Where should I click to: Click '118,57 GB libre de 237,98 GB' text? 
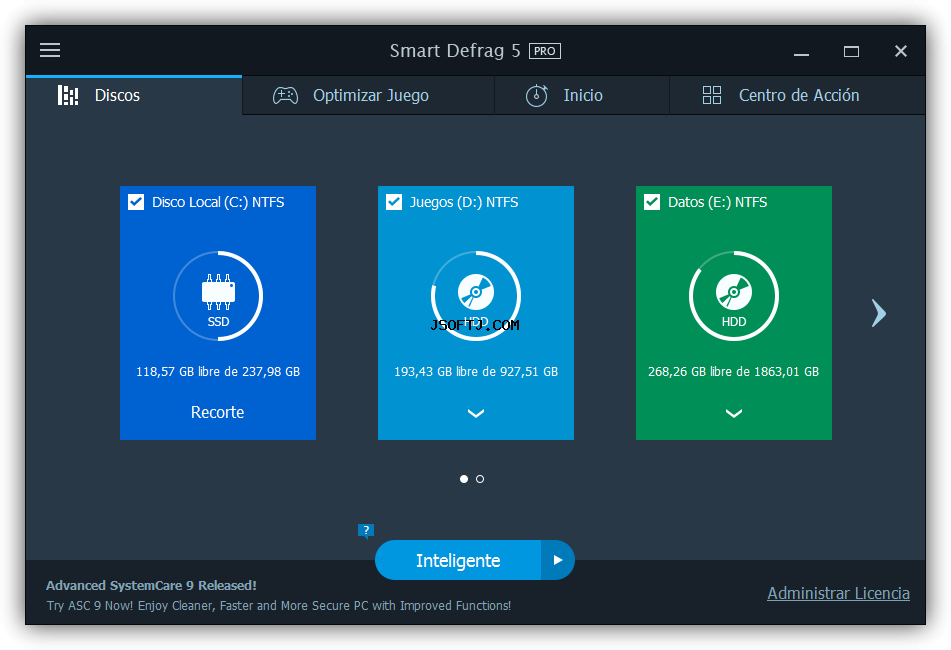click(218, 372)
